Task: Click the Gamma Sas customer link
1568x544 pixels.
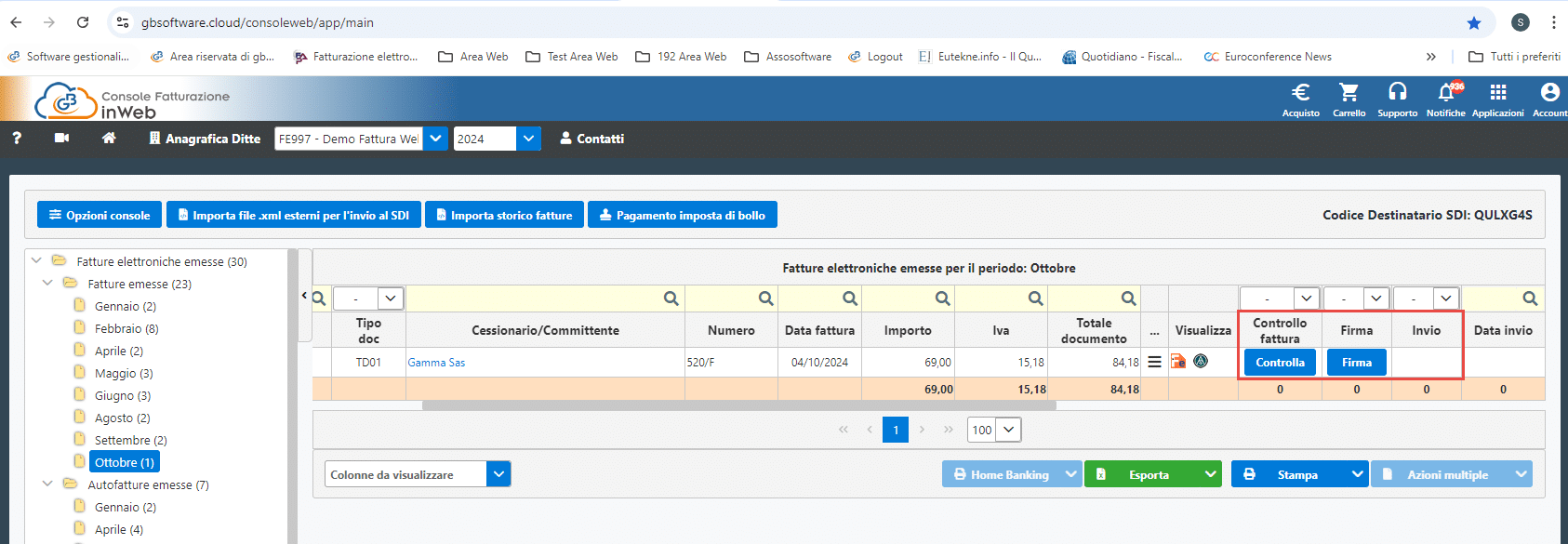Action: 436,363
